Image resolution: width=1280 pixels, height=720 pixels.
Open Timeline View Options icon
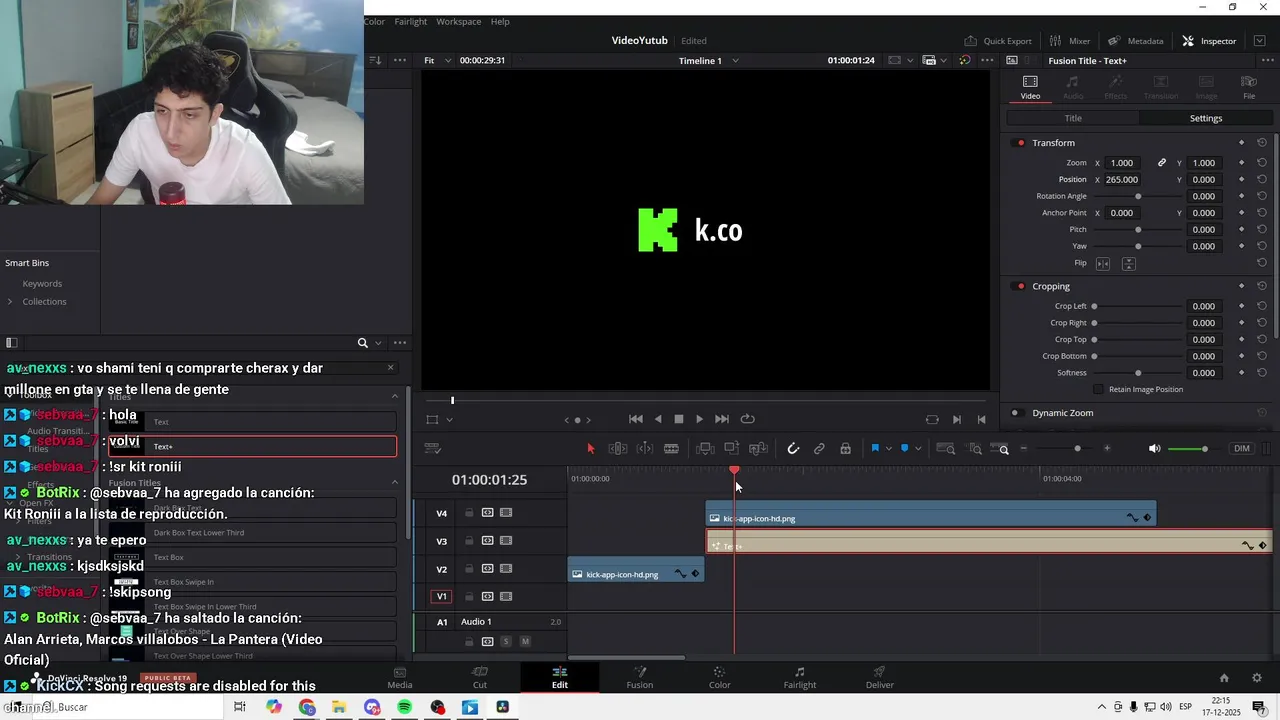[x=433, y=449]
